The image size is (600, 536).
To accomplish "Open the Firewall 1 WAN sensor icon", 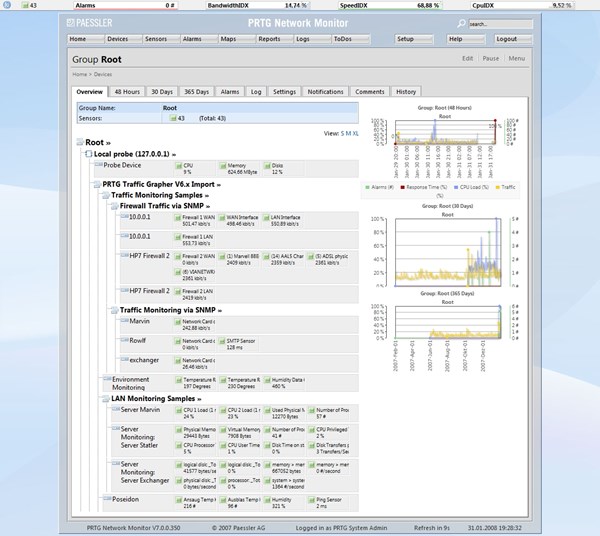I will (x=178, y=216).
